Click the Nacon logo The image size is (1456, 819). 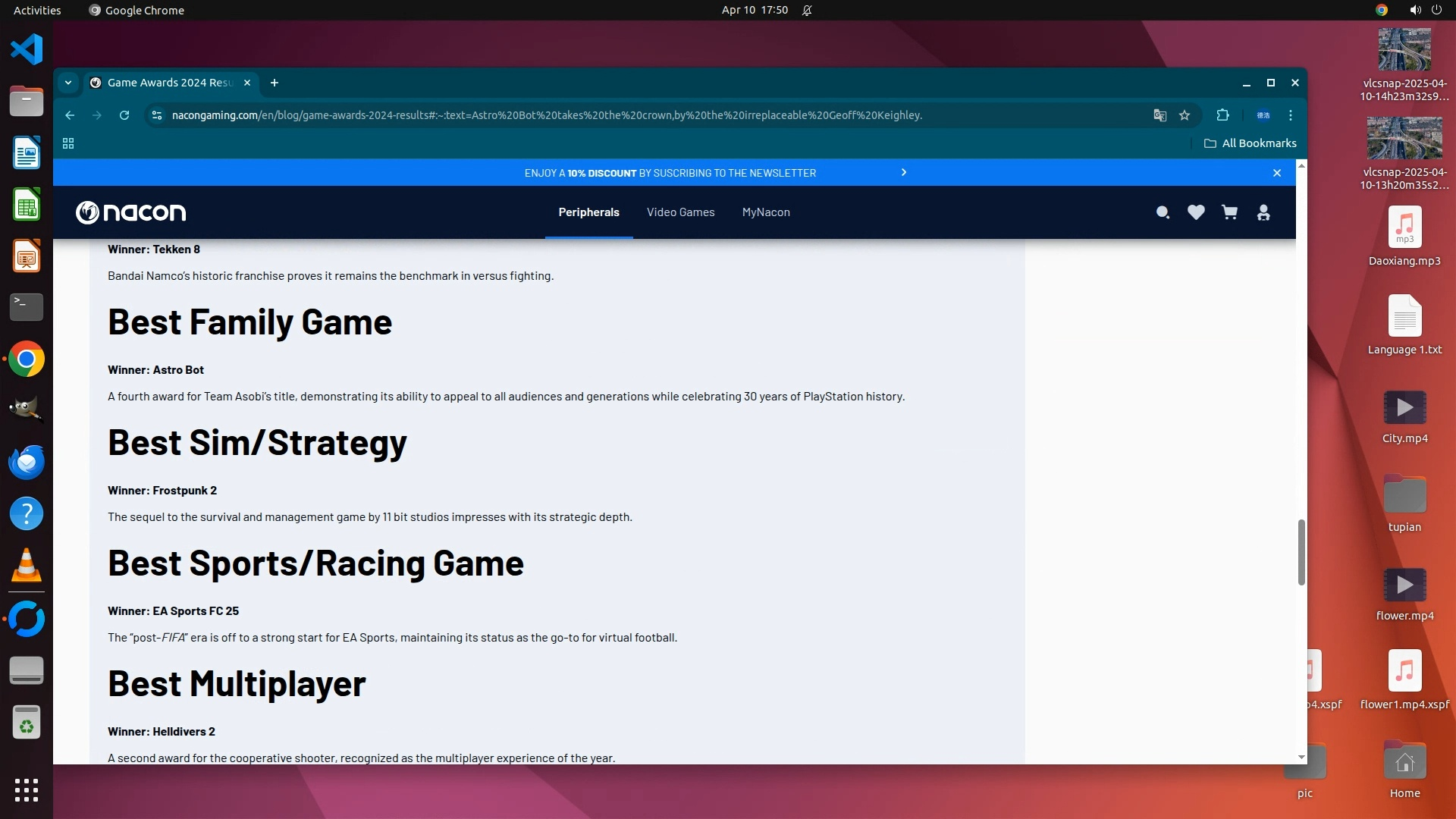coord(131,212)
